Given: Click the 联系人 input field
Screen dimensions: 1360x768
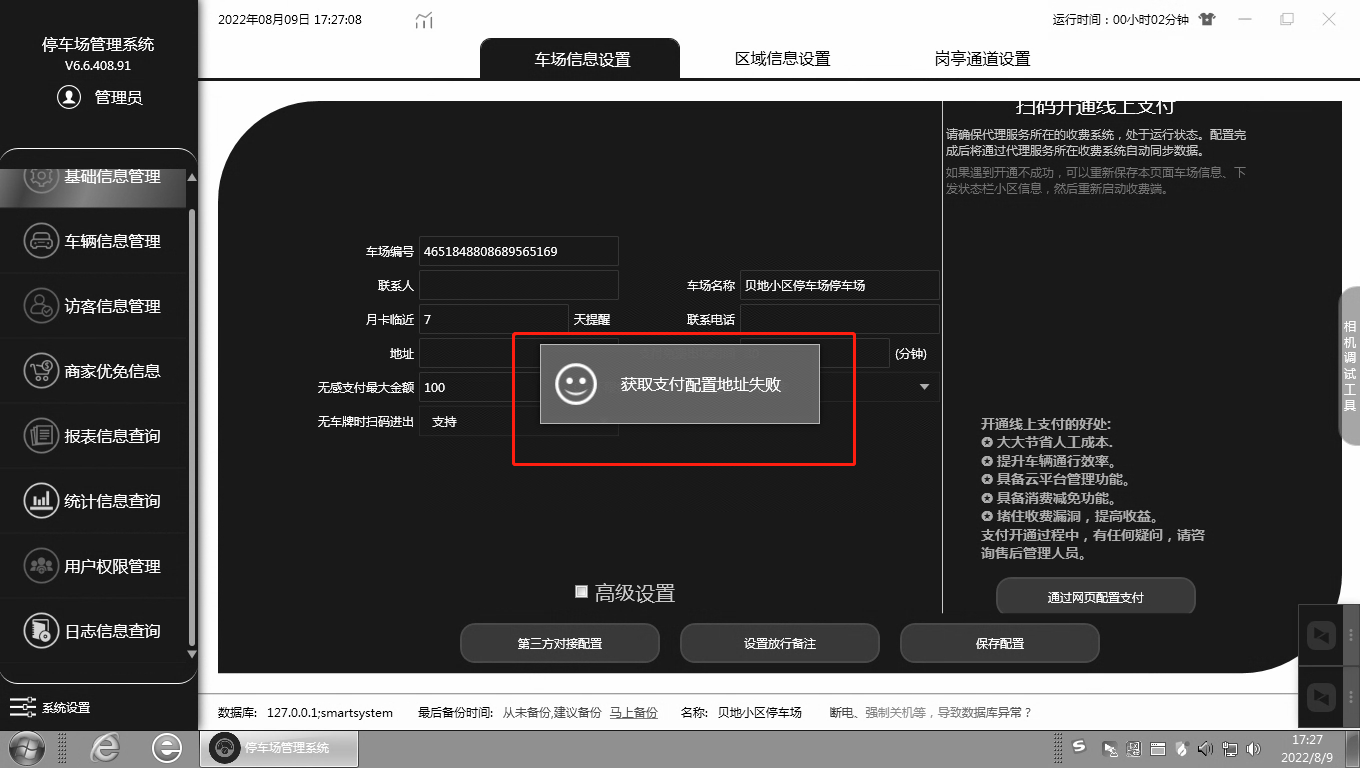Looking at the screenshot, I should point(519,285).
